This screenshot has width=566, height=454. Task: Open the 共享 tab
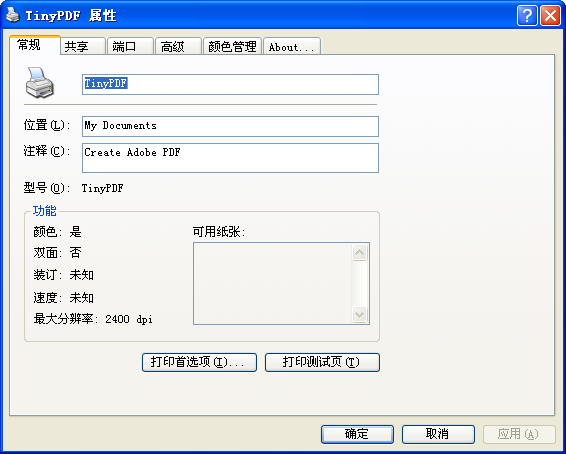[83, 46]
